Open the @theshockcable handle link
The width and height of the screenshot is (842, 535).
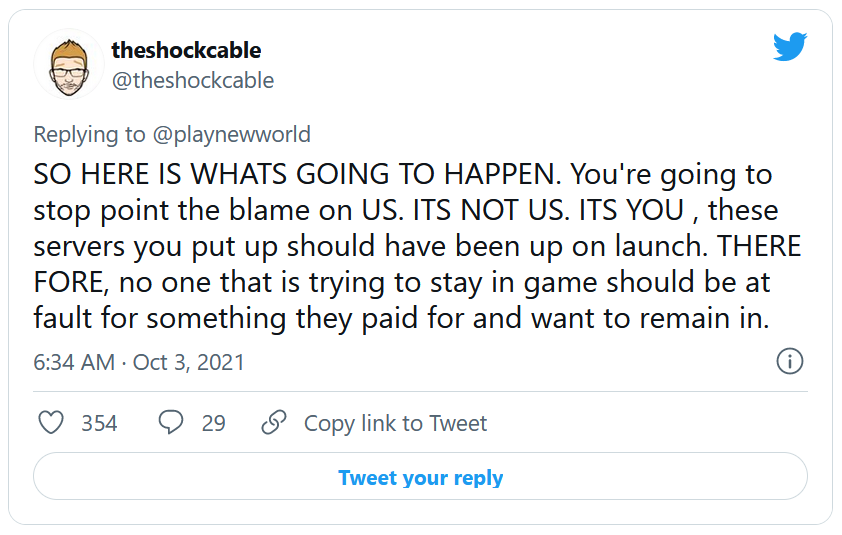pyautogui.click(x=192, y=80)
